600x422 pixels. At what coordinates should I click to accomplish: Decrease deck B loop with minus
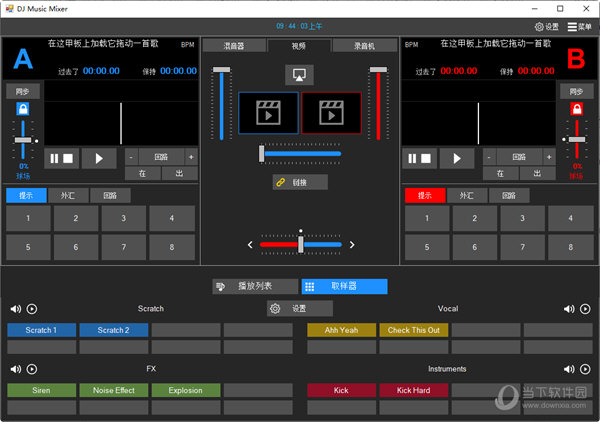489,157
